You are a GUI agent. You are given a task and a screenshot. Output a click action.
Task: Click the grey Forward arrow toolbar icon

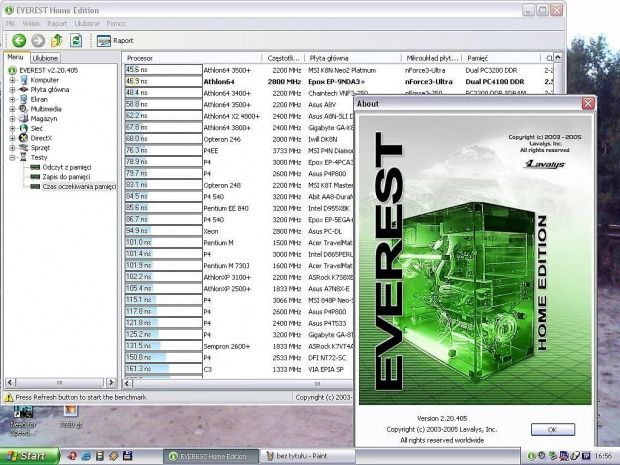tap(38, 41)
